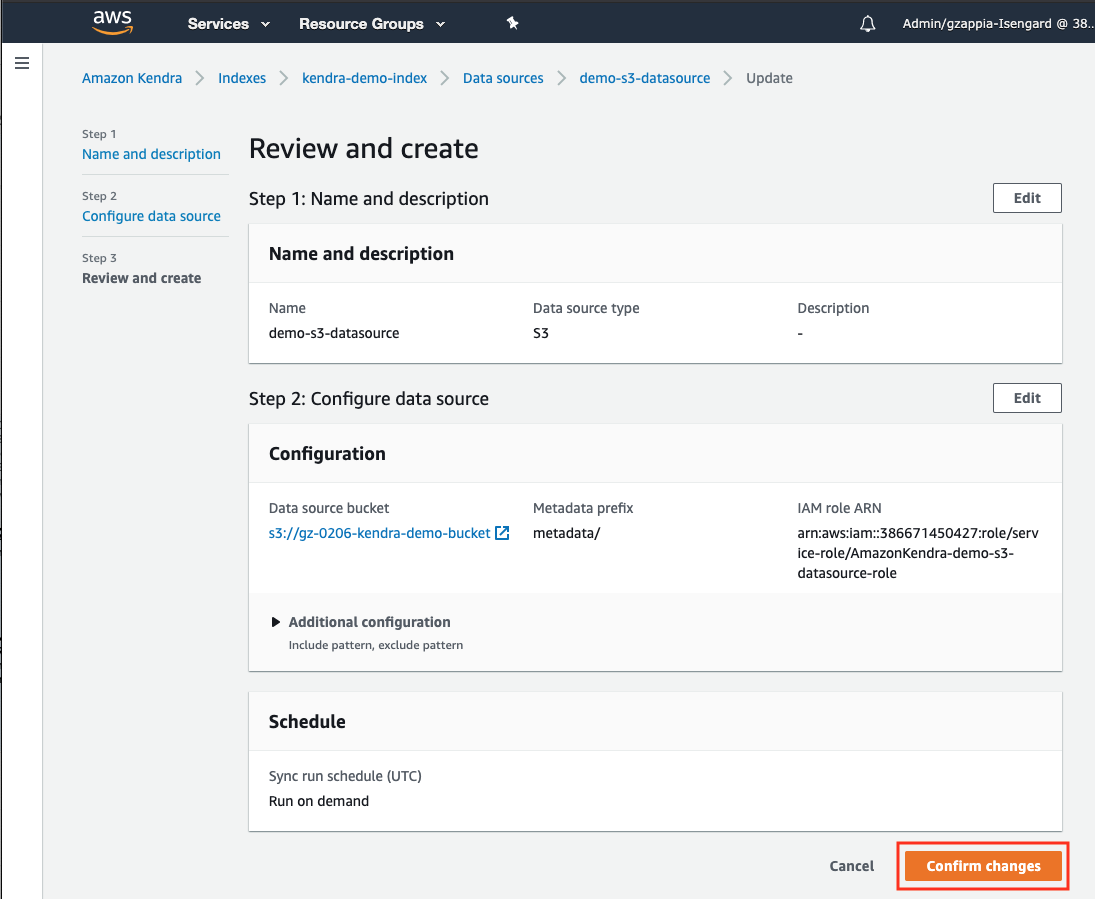Jump to Step 2 Configure data source
This screenshot has height=899, width=1095.
[151, 216]
